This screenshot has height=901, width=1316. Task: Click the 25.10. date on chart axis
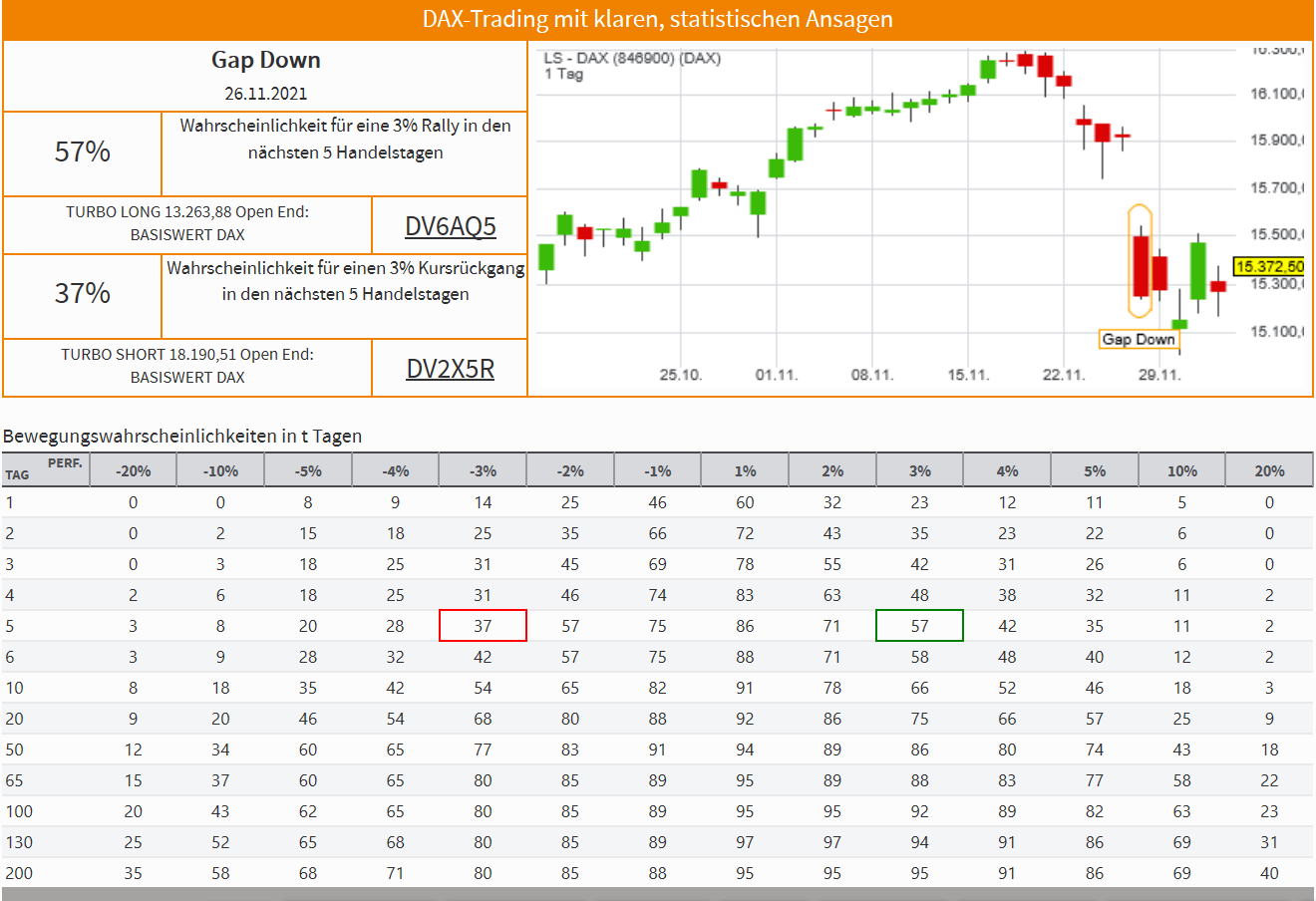click(x=681, y=375)
